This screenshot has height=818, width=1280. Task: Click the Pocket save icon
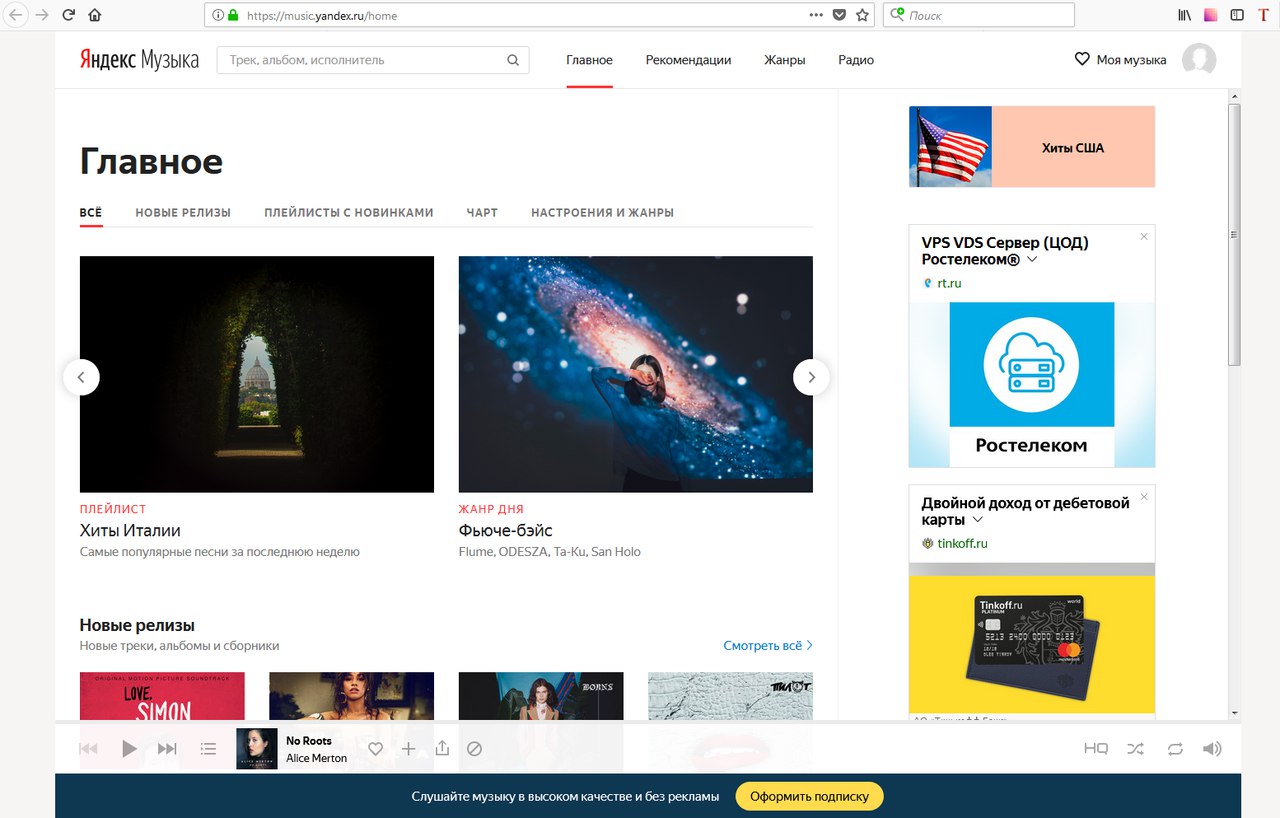pos(840,15)
